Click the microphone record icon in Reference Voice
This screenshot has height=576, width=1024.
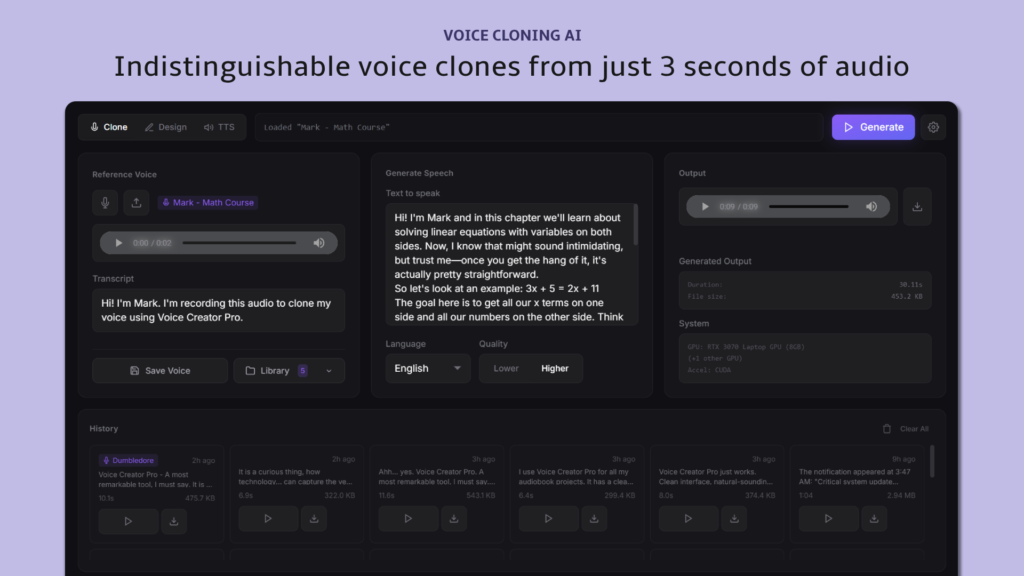105,202
